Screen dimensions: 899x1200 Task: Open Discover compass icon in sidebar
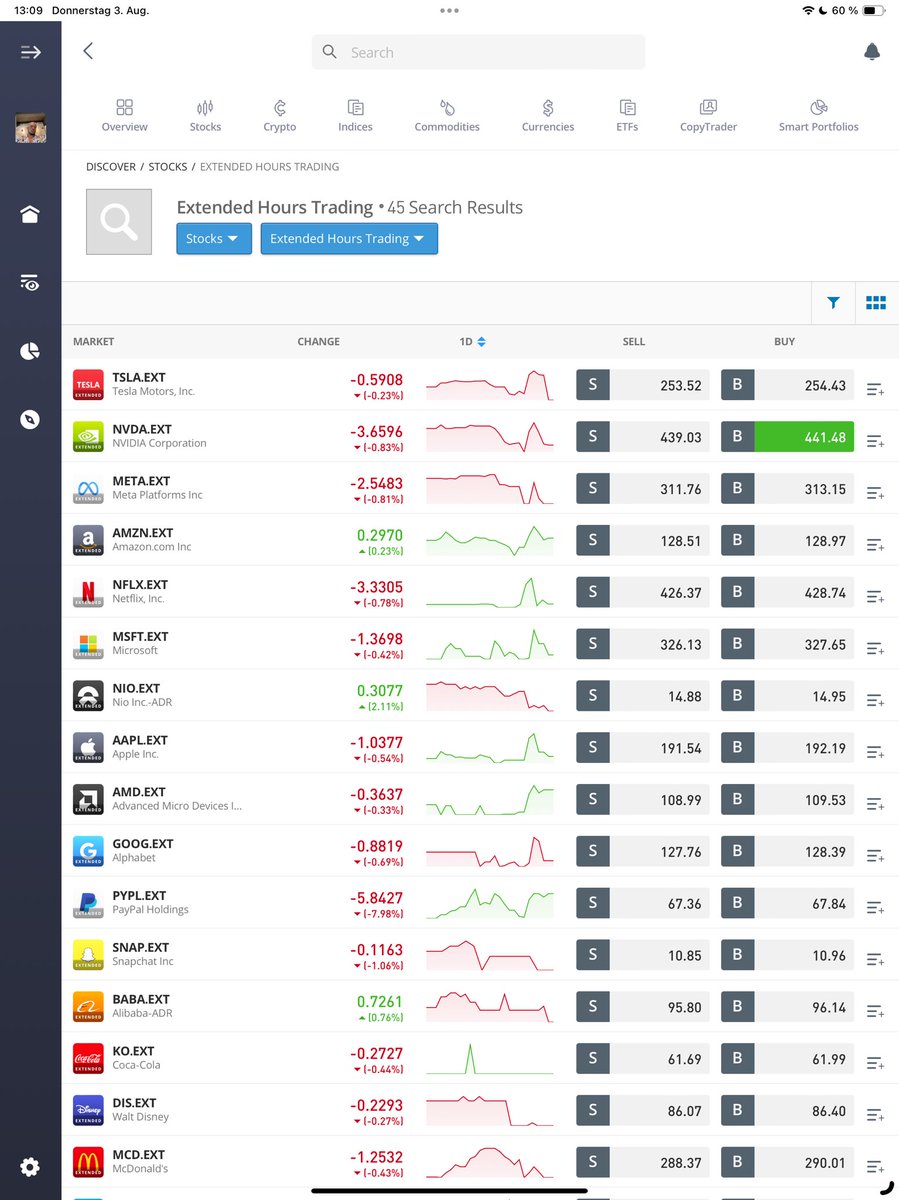click(x=30, y=419)
